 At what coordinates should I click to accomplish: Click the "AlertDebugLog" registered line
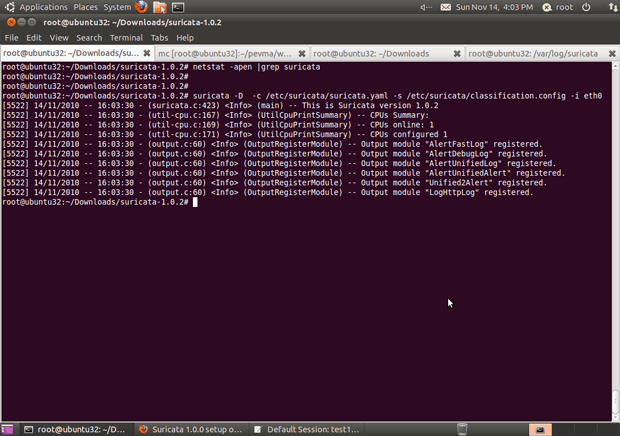coord(275,154)
